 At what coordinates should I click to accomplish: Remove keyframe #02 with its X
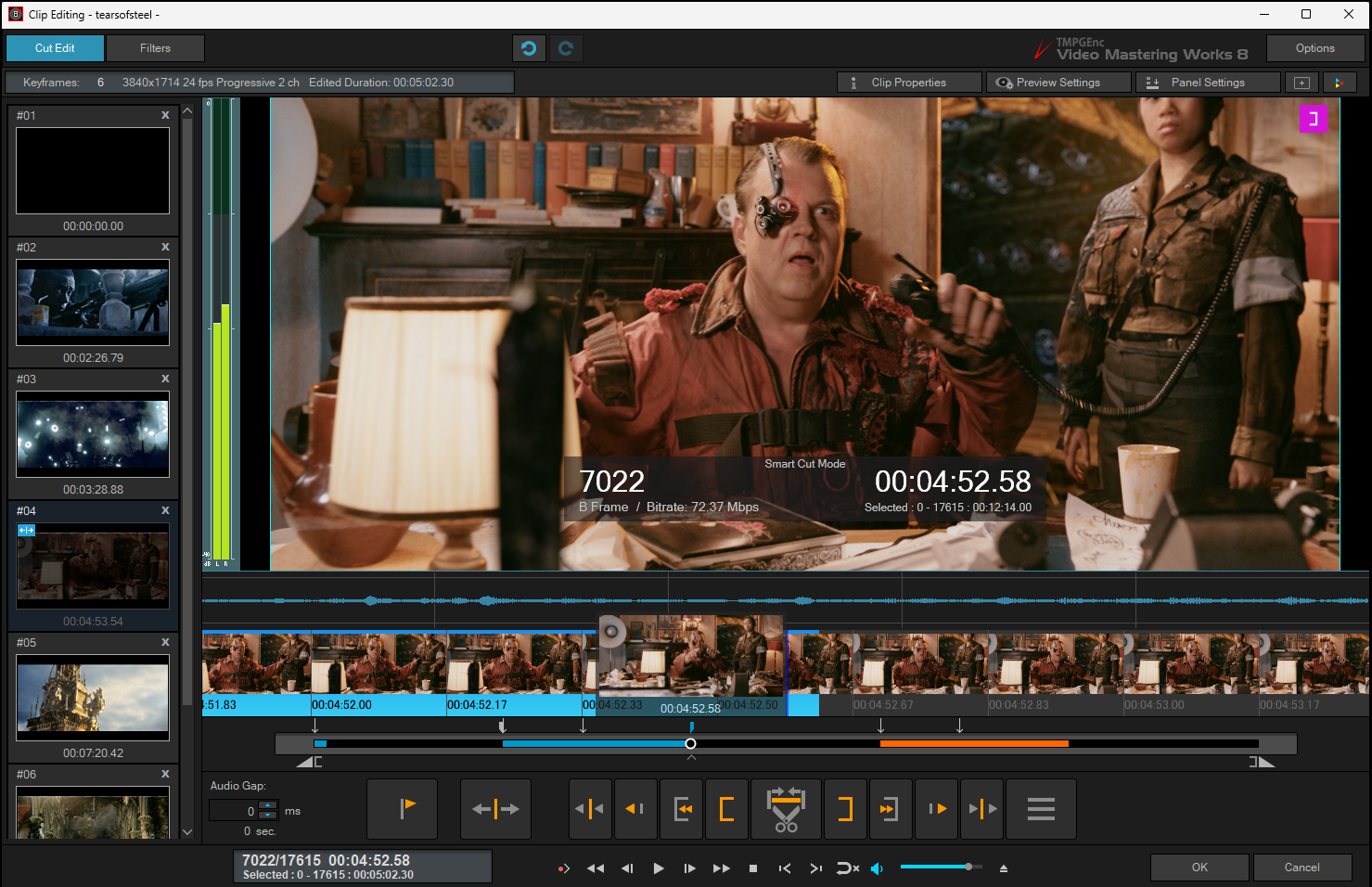click(165, 247)
